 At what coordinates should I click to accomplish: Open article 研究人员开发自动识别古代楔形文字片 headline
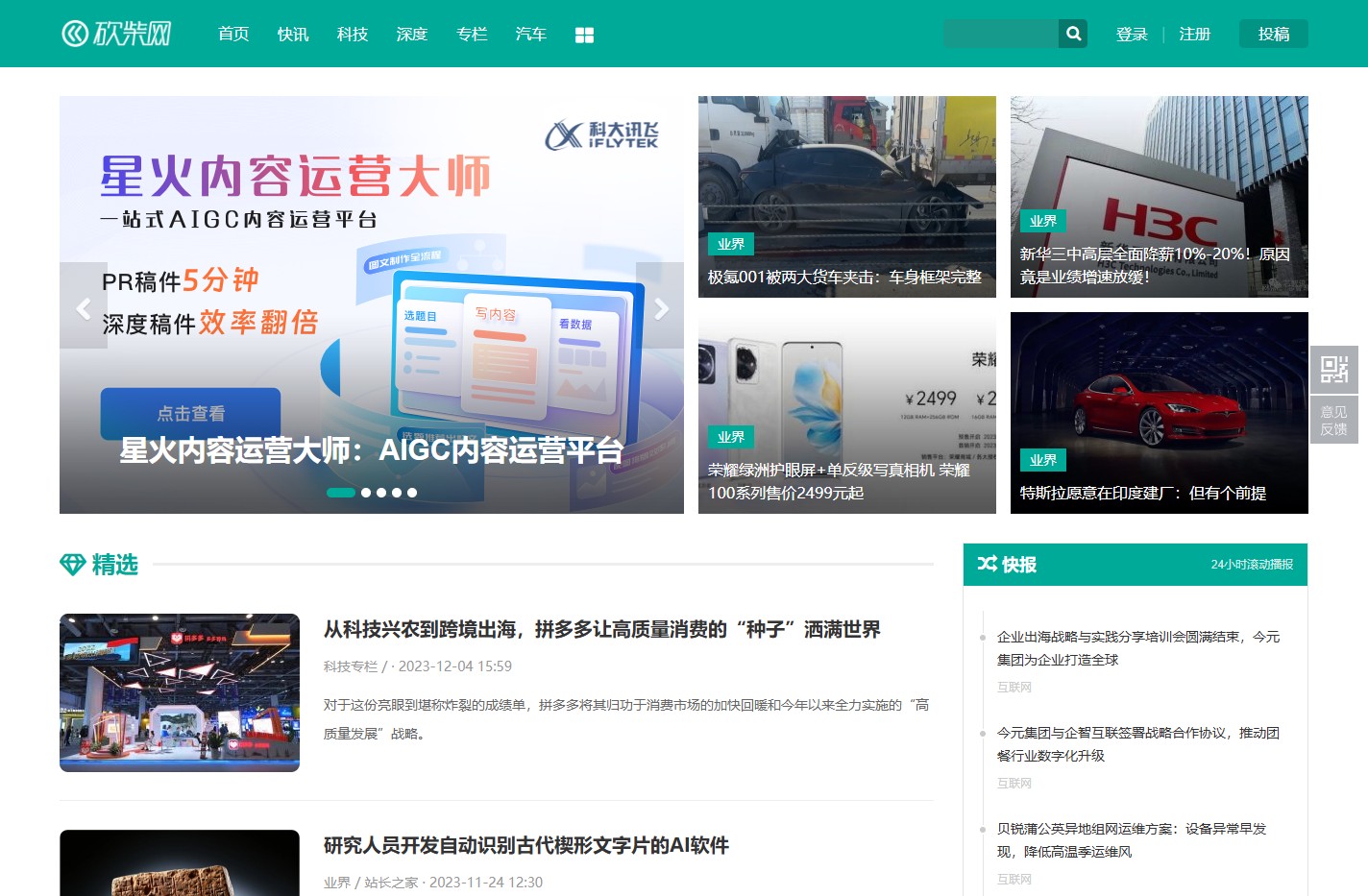coord(526,845)
